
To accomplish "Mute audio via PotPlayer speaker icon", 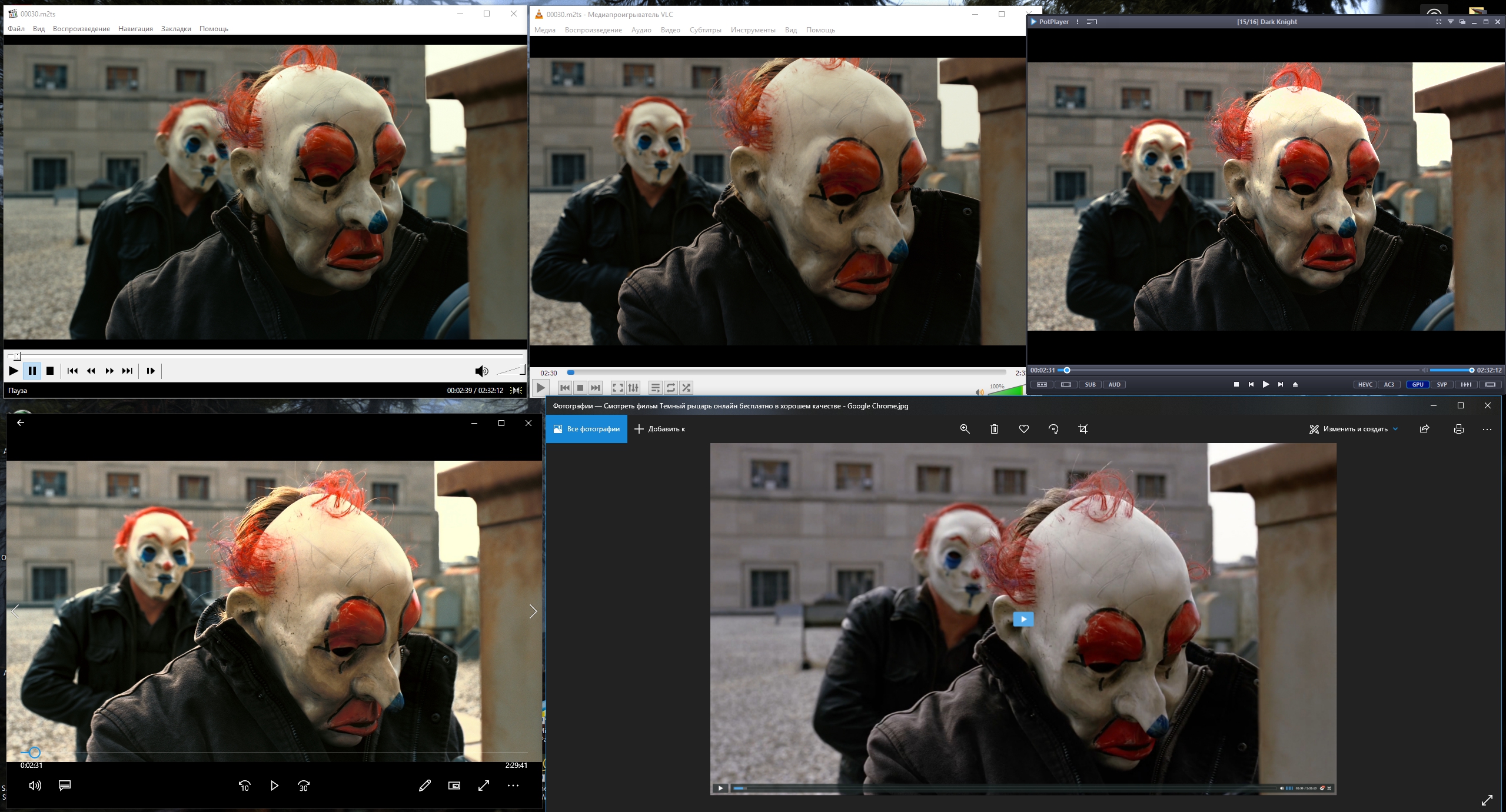I will (x=1424, y=370).
